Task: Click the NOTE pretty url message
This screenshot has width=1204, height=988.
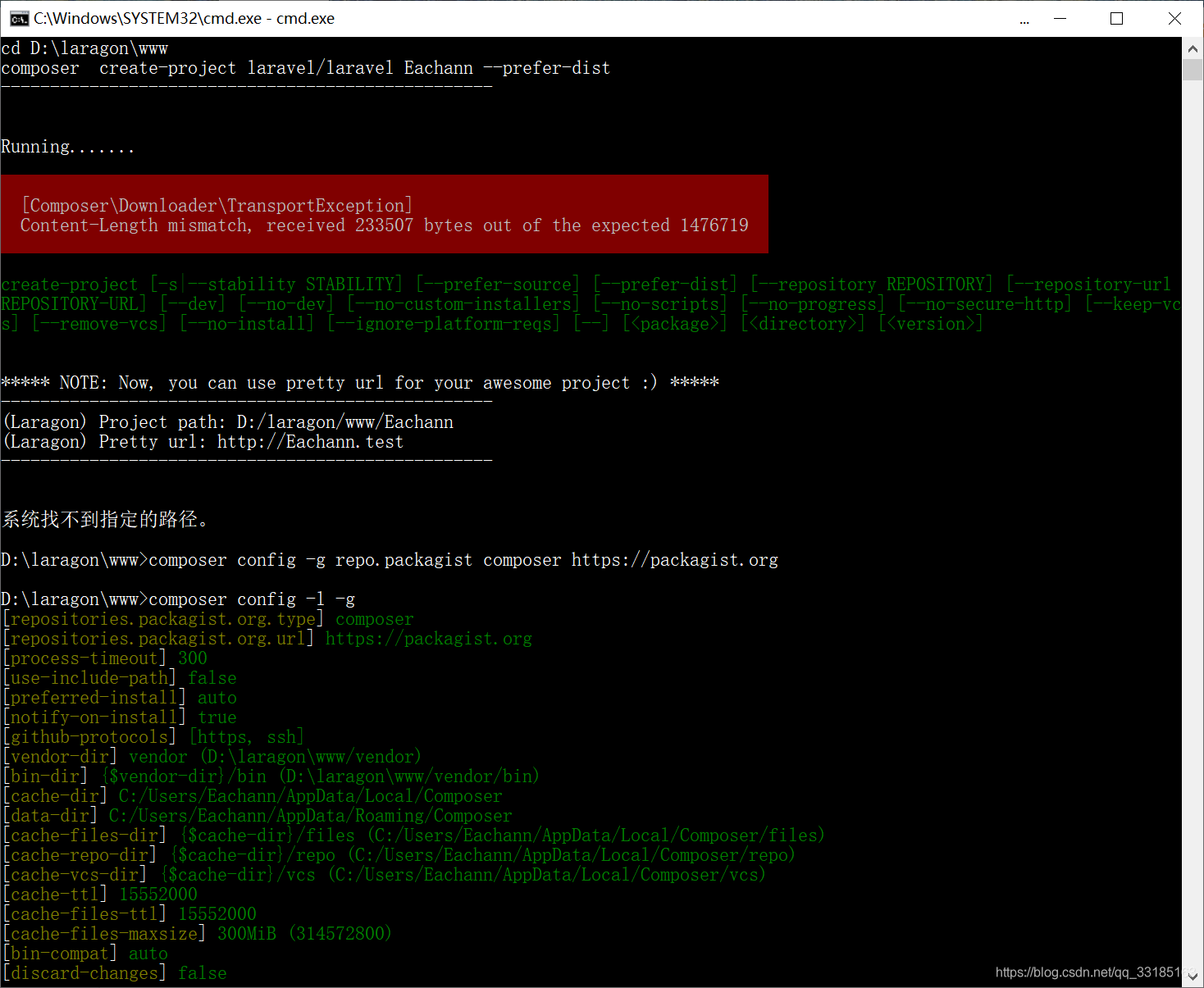Action: pyautogui.click(x=360, y=383)
